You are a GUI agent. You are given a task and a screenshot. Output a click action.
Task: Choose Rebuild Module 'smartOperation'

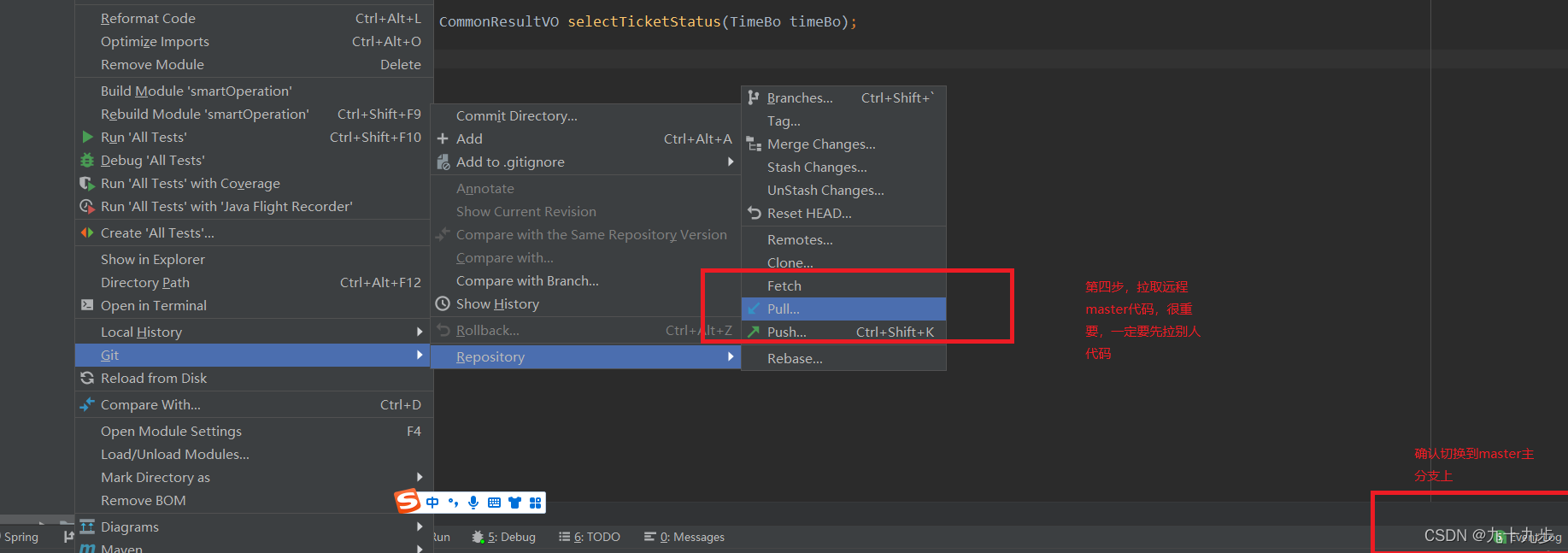coord(254,114)
